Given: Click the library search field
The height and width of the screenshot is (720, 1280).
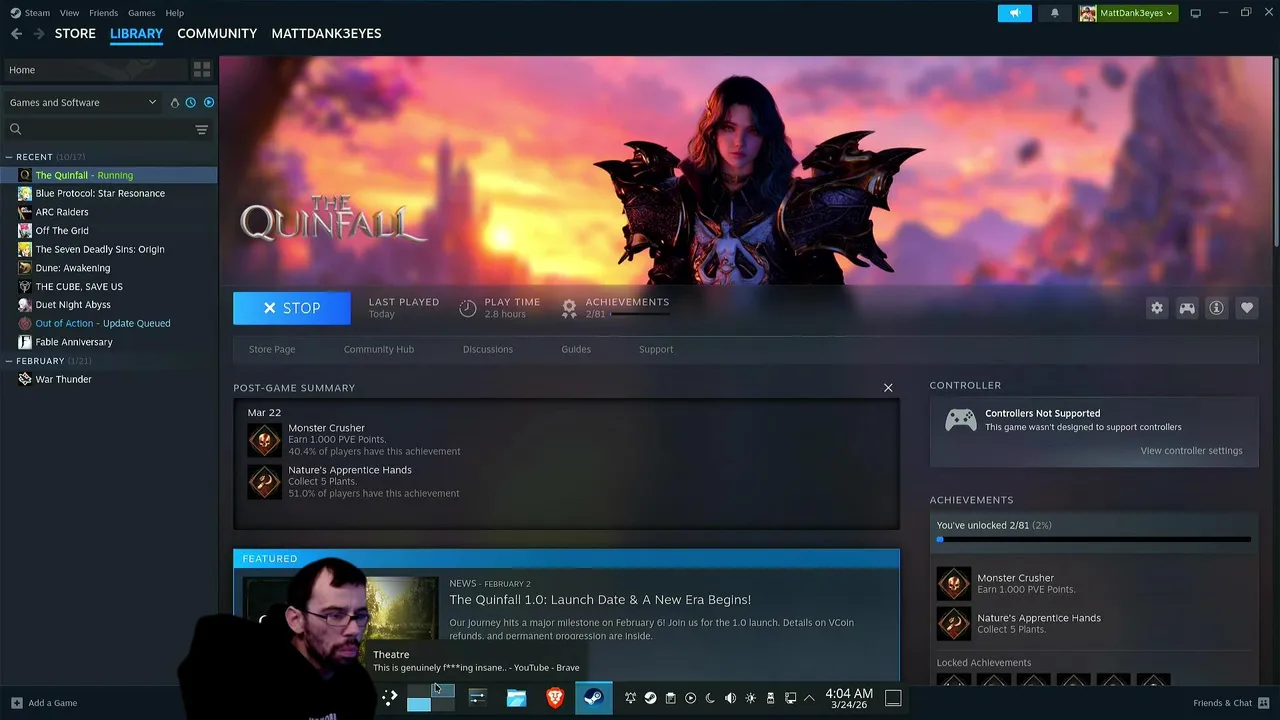Looking at the screenshot, I should click(97, 129).
